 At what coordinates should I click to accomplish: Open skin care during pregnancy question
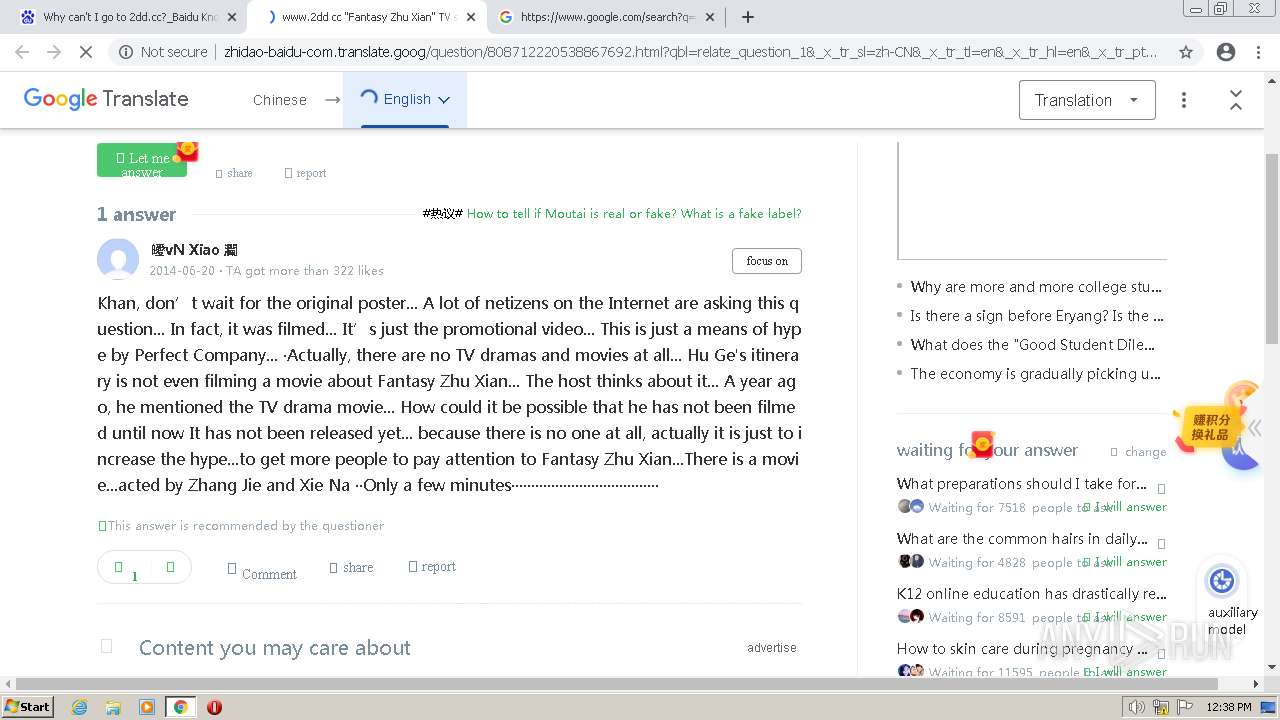pos(1022,649)
